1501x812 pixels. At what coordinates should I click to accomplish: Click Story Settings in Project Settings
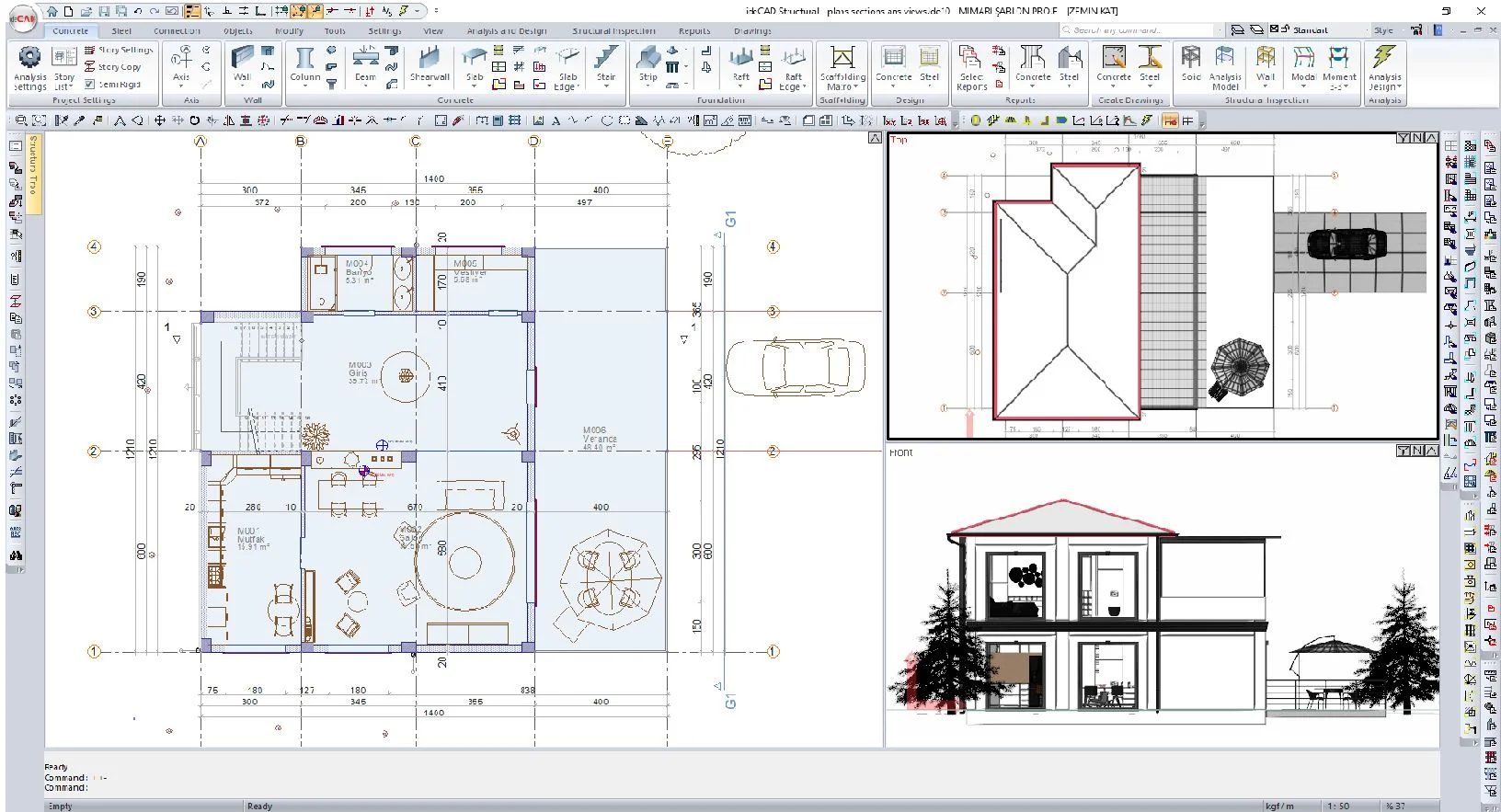[x=119, y=50]
